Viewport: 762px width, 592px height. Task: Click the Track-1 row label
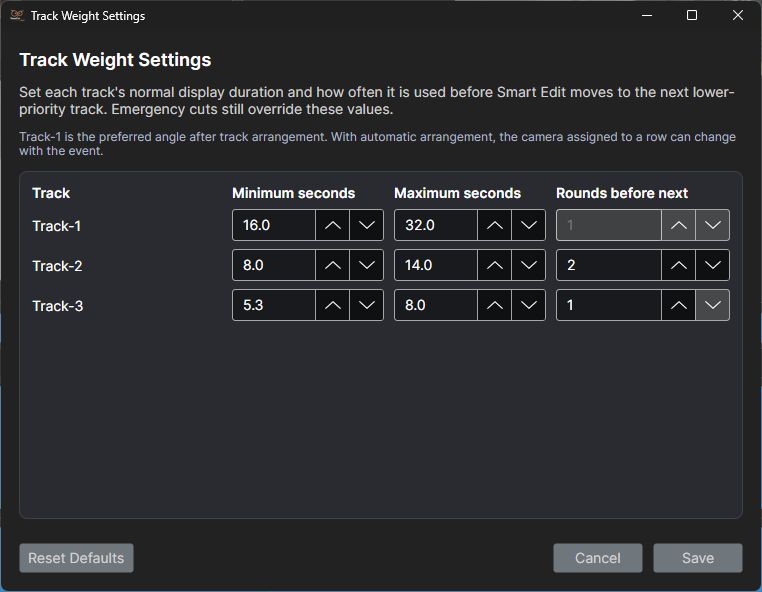57,226
